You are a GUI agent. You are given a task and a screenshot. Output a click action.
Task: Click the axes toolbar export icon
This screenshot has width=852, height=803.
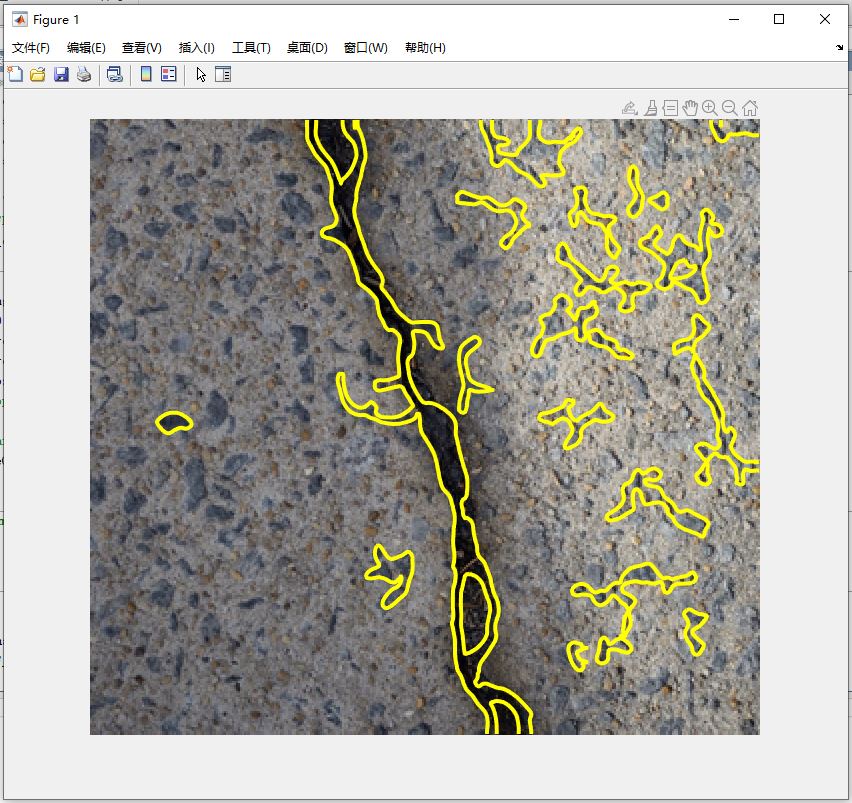click(630, 108)
